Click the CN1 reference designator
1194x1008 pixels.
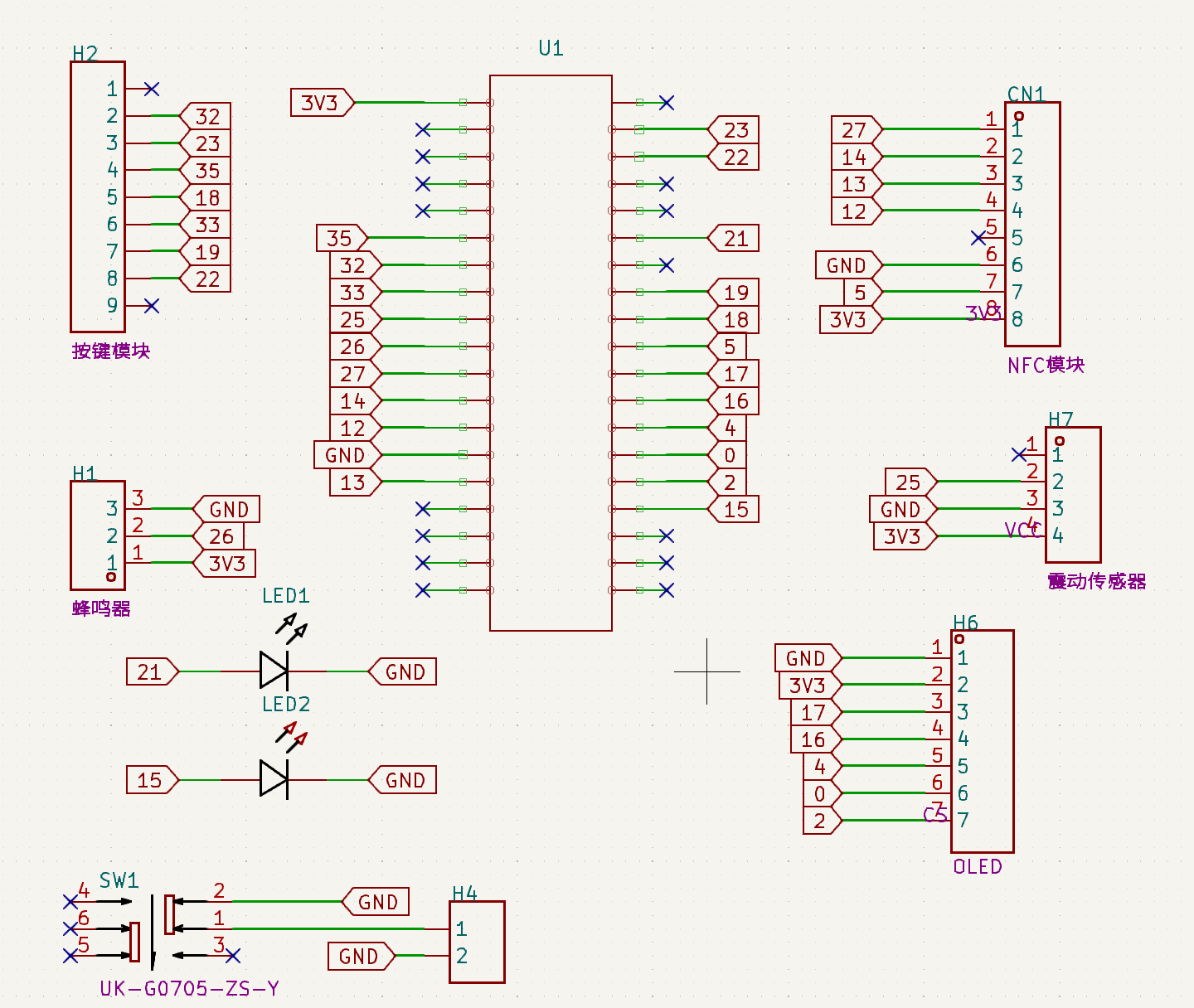(x=1027, y=94)
